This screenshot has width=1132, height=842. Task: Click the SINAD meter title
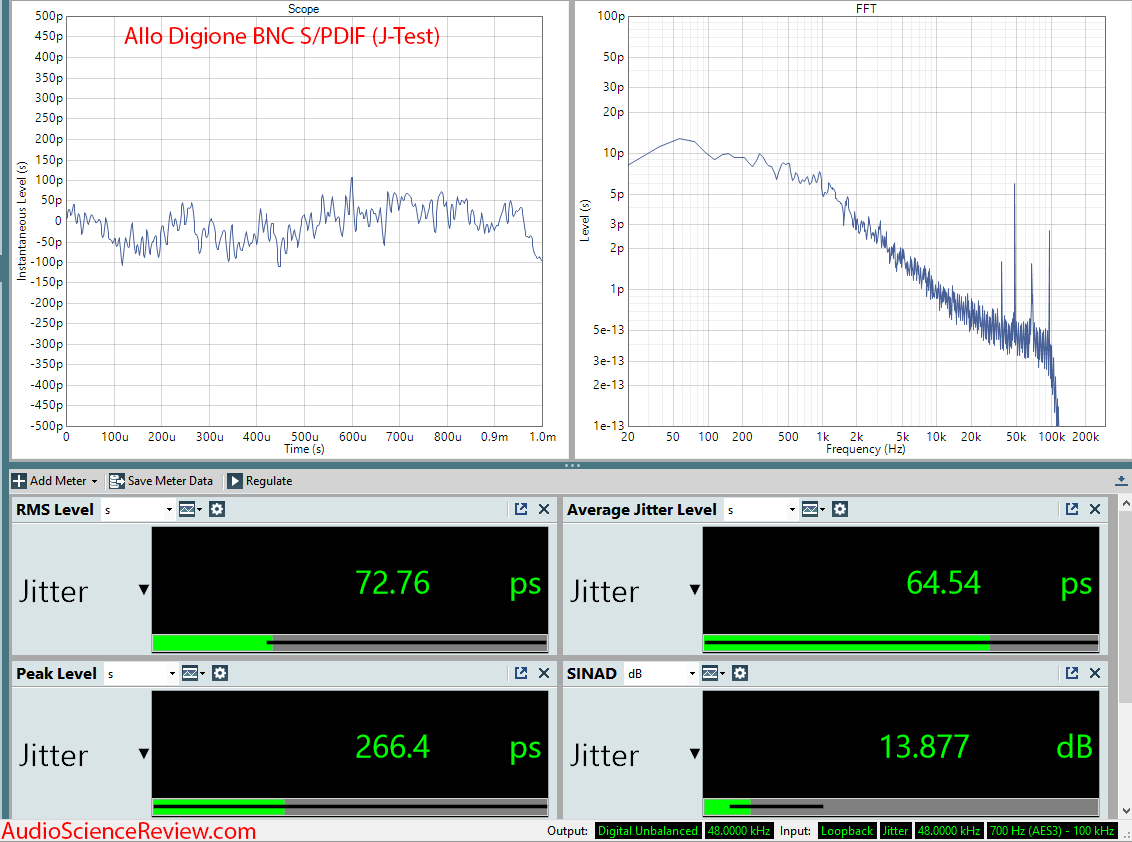point(591,674)
